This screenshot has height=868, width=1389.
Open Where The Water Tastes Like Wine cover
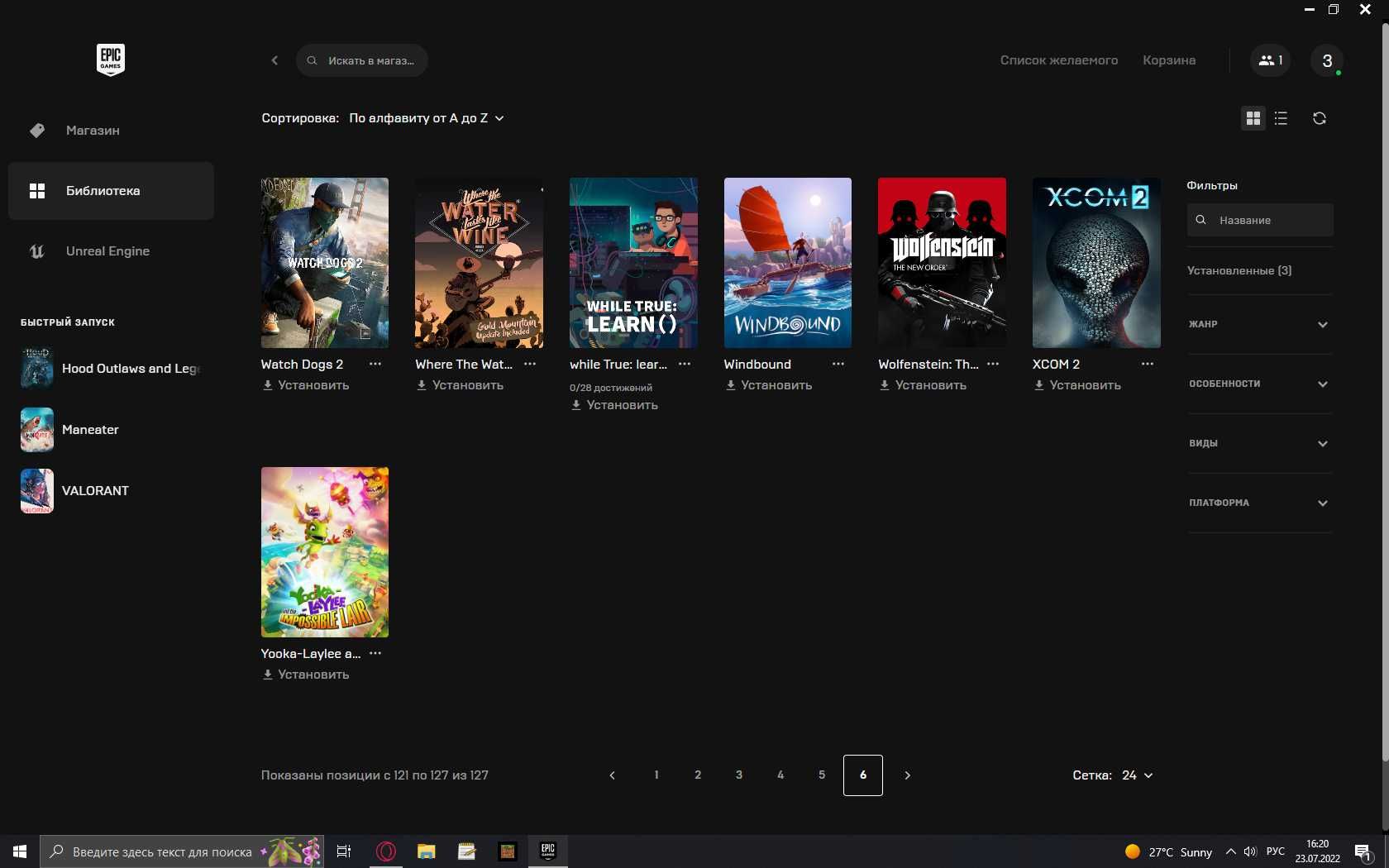pos(480,263)
